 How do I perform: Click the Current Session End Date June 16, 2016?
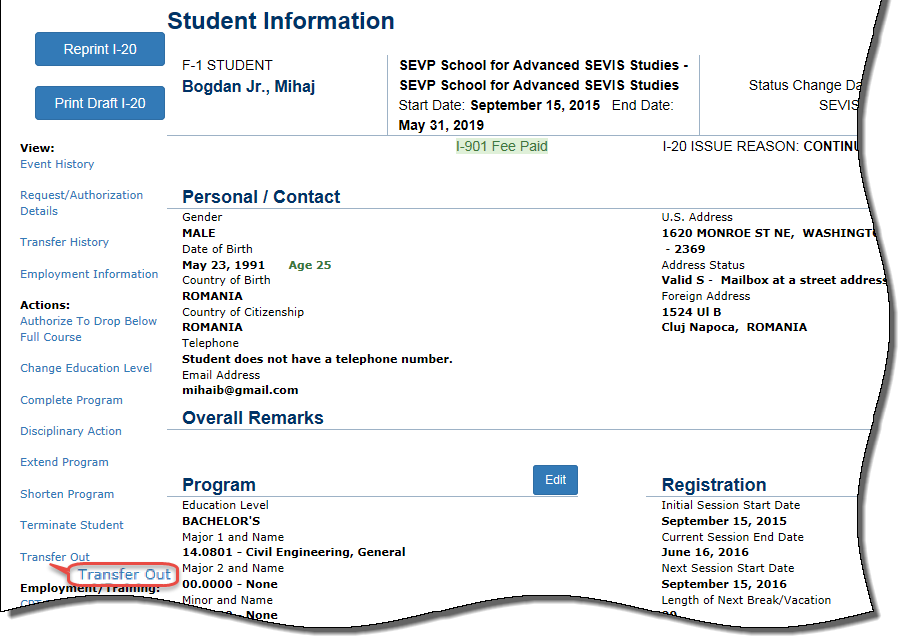pyautogui.click(x=705, y=552)
